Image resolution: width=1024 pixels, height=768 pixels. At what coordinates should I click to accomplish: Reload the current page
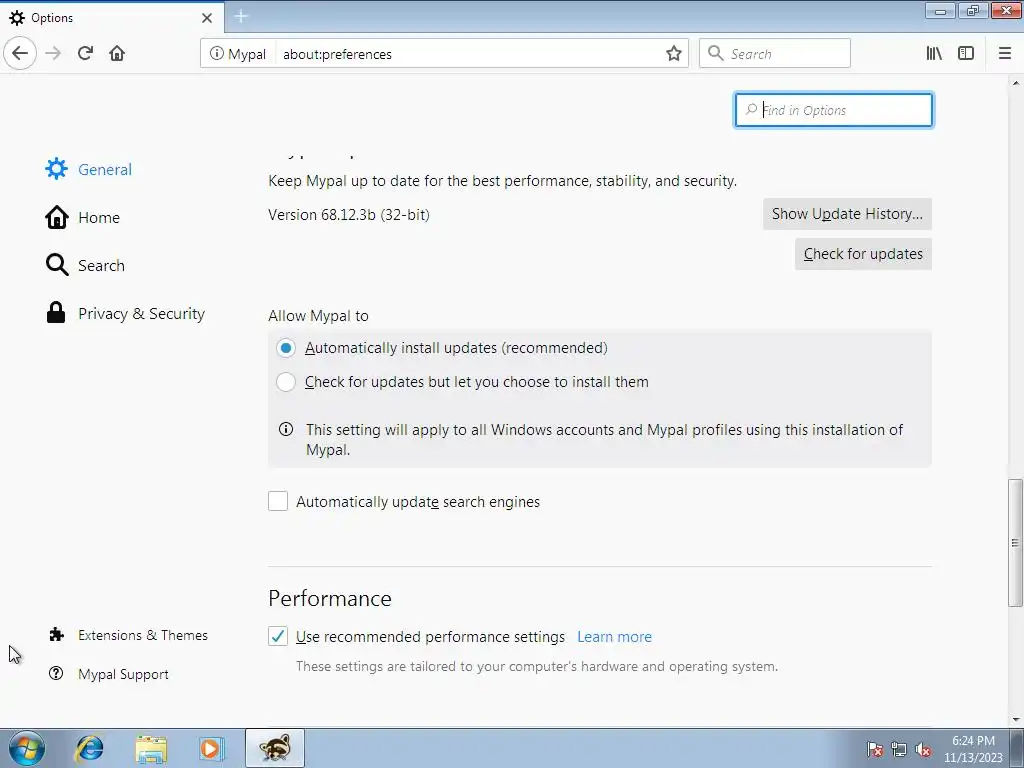(x=85, y=54)
